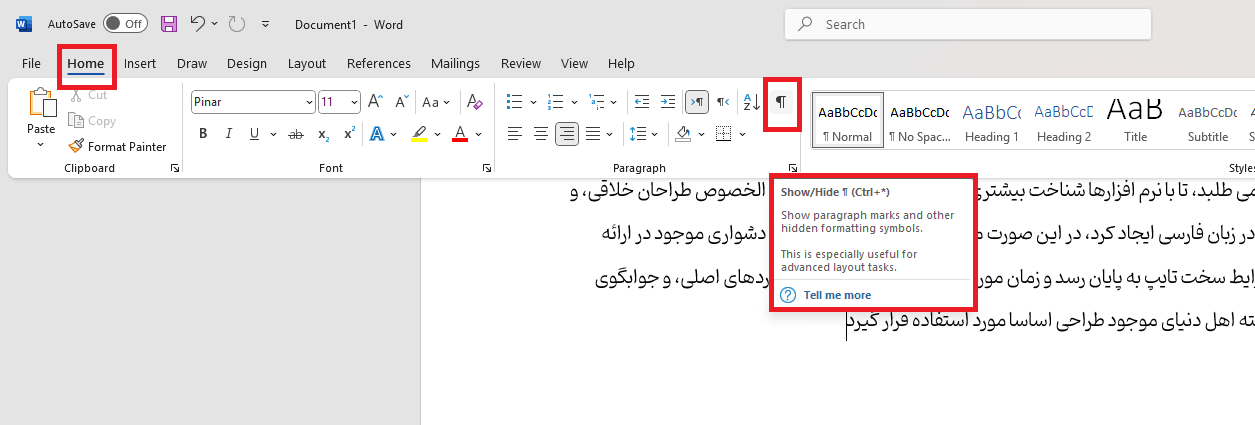Create a multilevel list

click(x=599, y=102)
